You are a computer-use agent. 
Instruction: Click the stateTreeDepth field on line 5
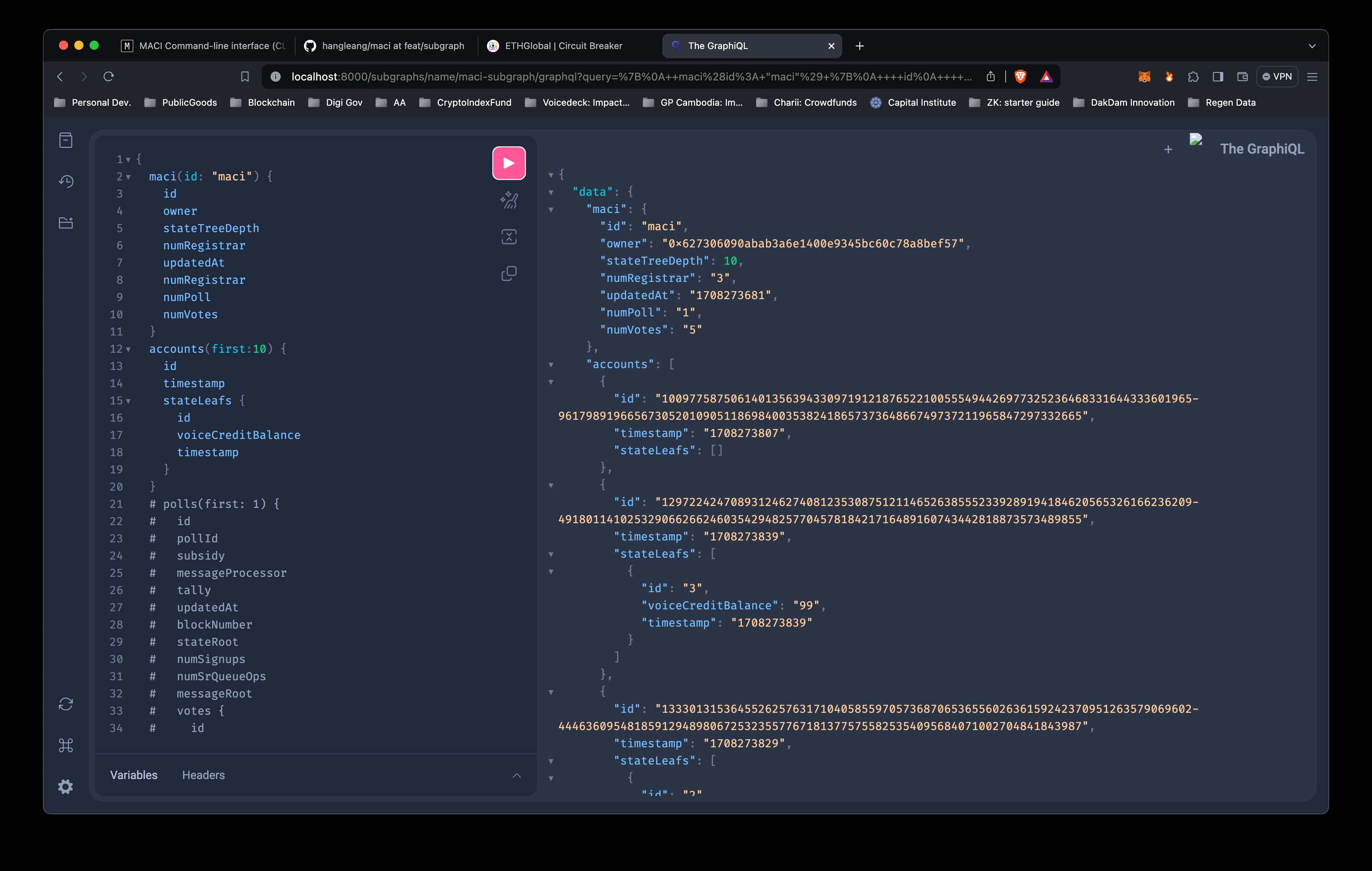coord(211,228)
